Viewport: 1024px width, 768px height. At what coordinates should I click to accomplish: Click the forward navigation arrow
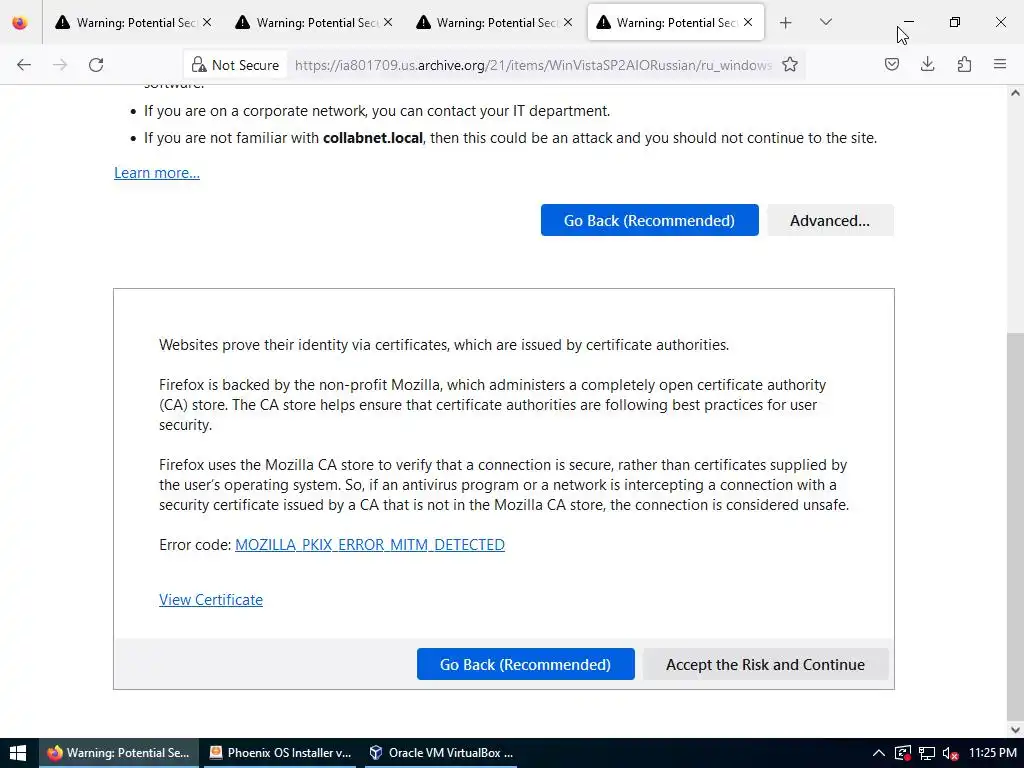[x=60, y=65]
